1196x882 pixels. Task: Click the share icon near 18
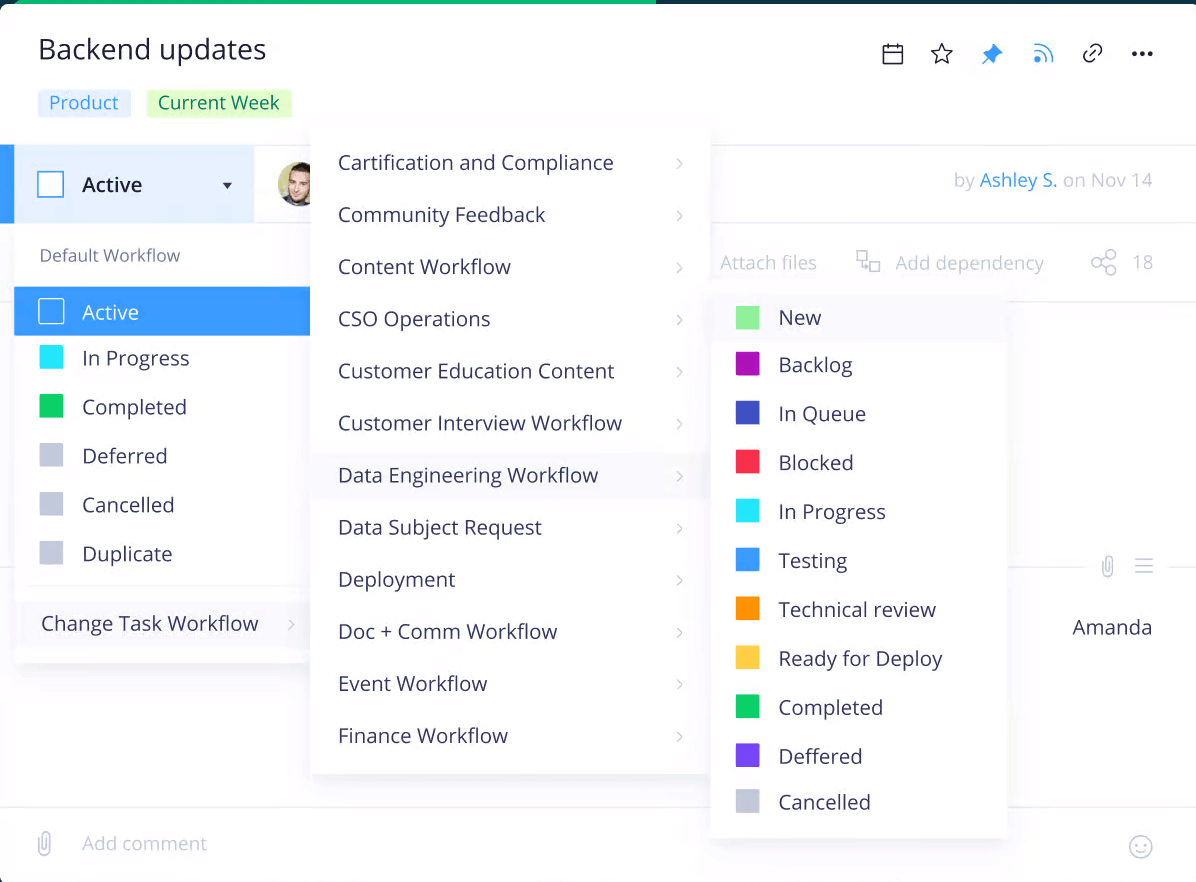coord(1103,262)
